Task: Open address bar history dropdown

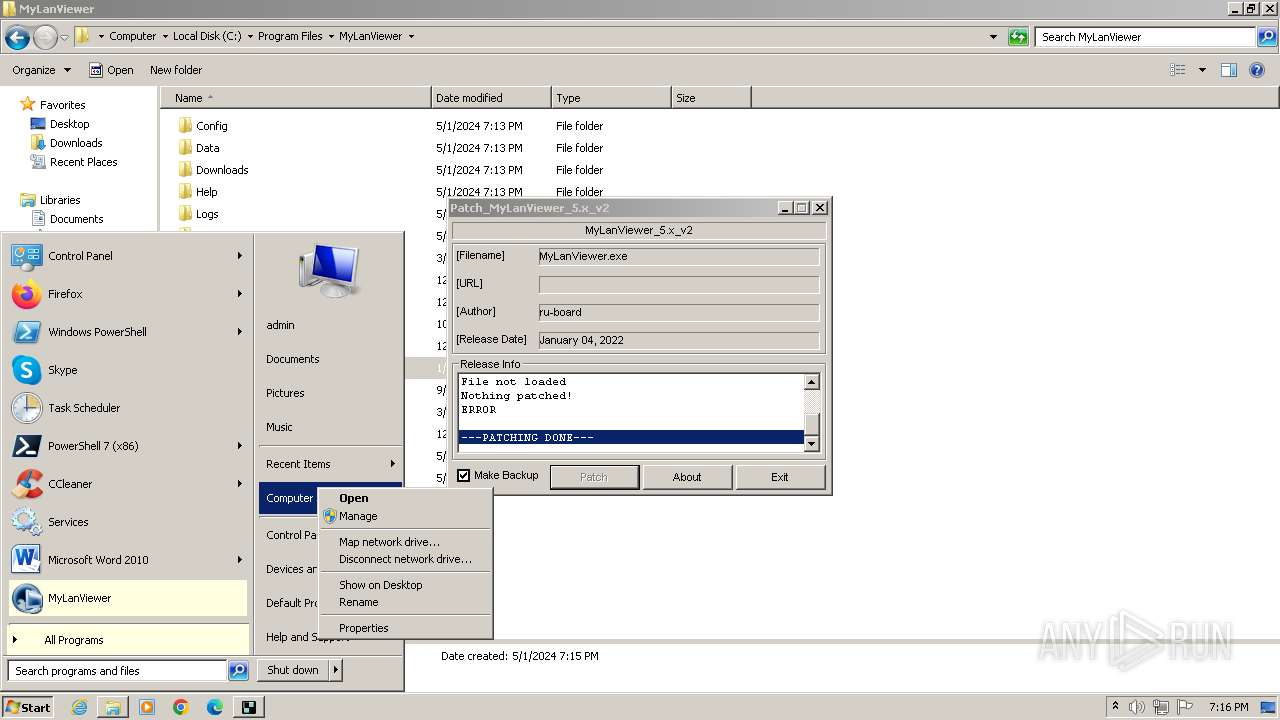Action: 993,37
